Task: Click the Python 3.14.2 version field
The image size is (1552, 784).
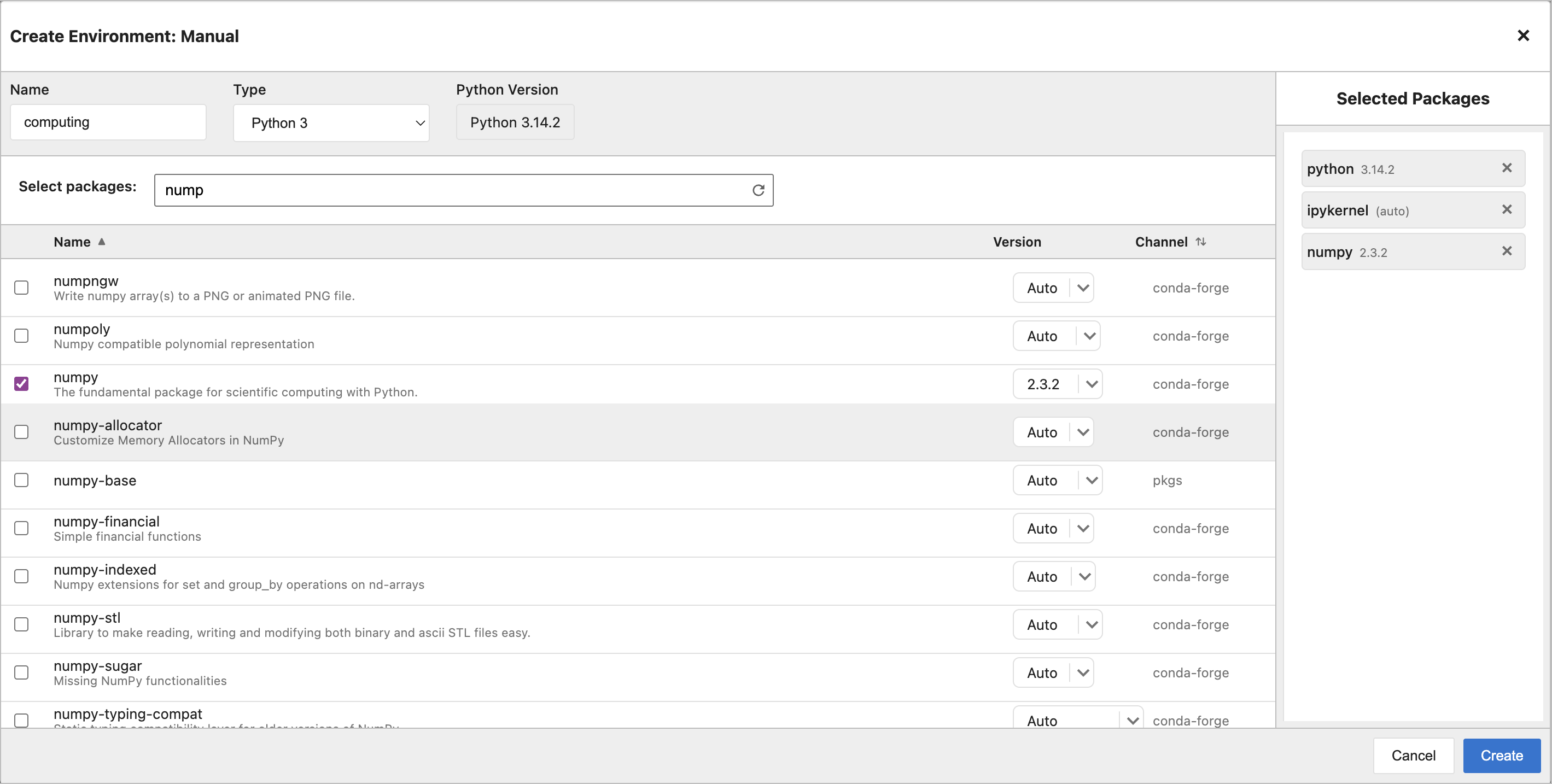Action: [x=515, y=122]
